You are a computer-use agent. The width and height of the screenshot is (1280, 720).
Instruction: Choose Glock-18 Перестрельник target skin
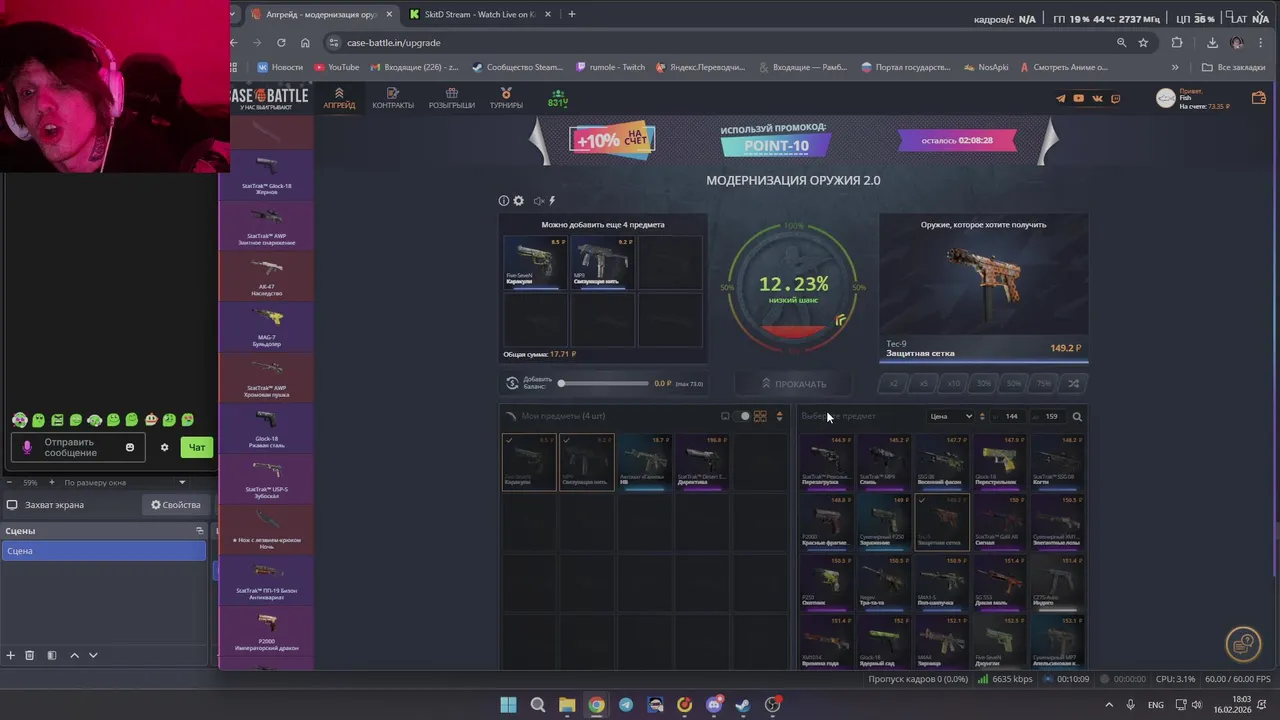pos(999,461)
